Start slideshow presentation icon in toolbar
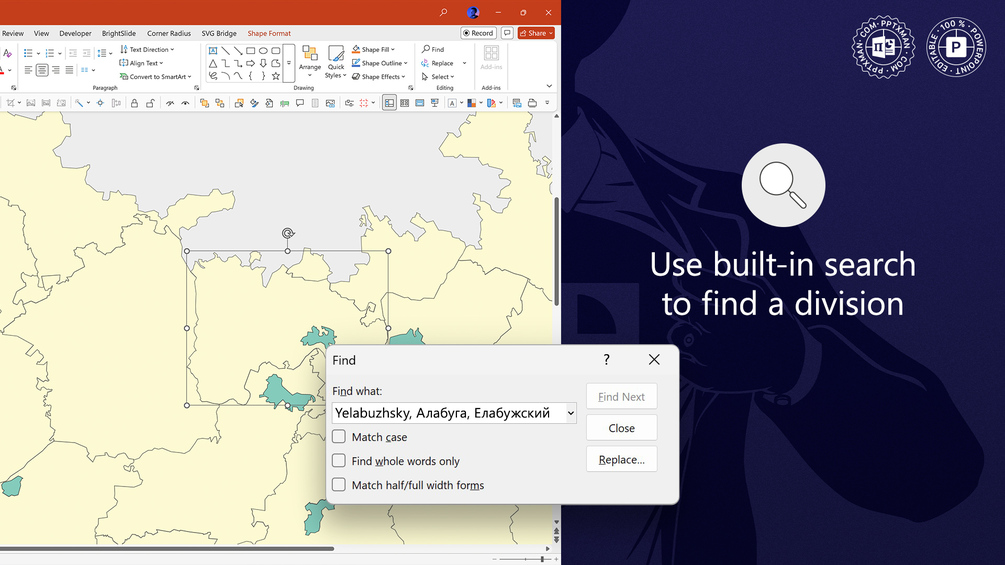 (435, 102)
